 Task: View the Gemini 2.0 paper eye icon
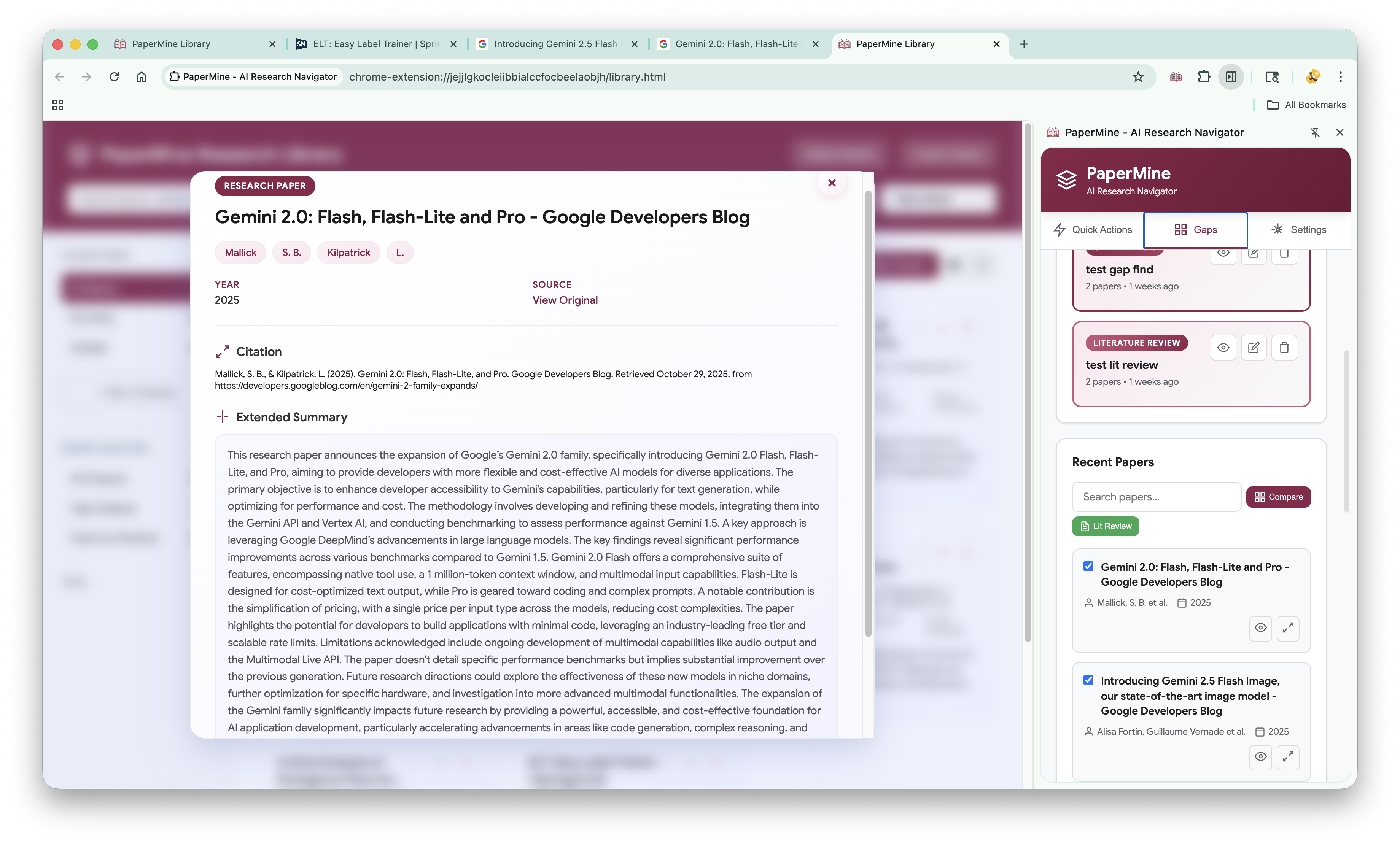coord(1260,627)
